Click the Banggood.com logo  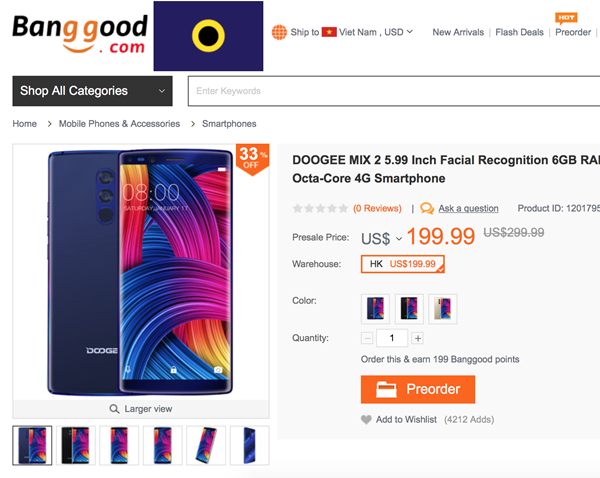coord(80,34)
